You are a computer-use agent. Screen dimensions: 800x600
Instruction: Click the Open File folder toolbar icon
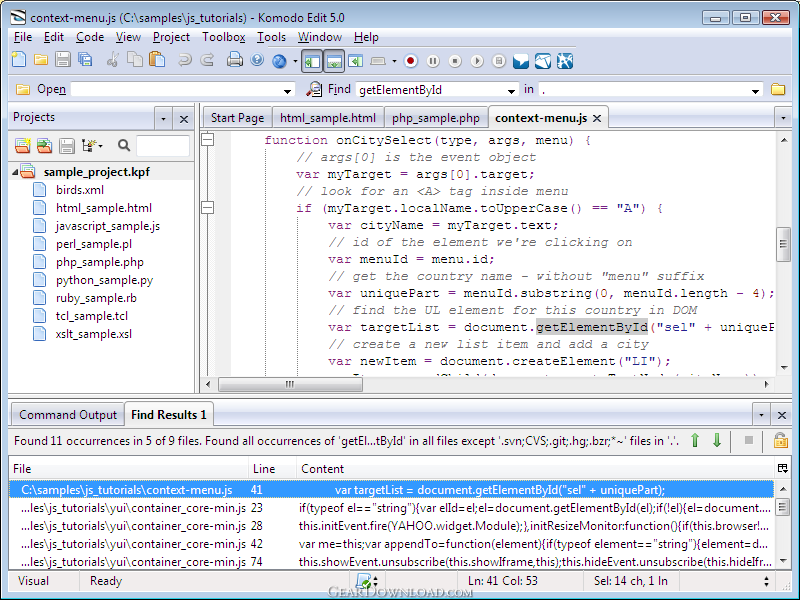point(41,60)
